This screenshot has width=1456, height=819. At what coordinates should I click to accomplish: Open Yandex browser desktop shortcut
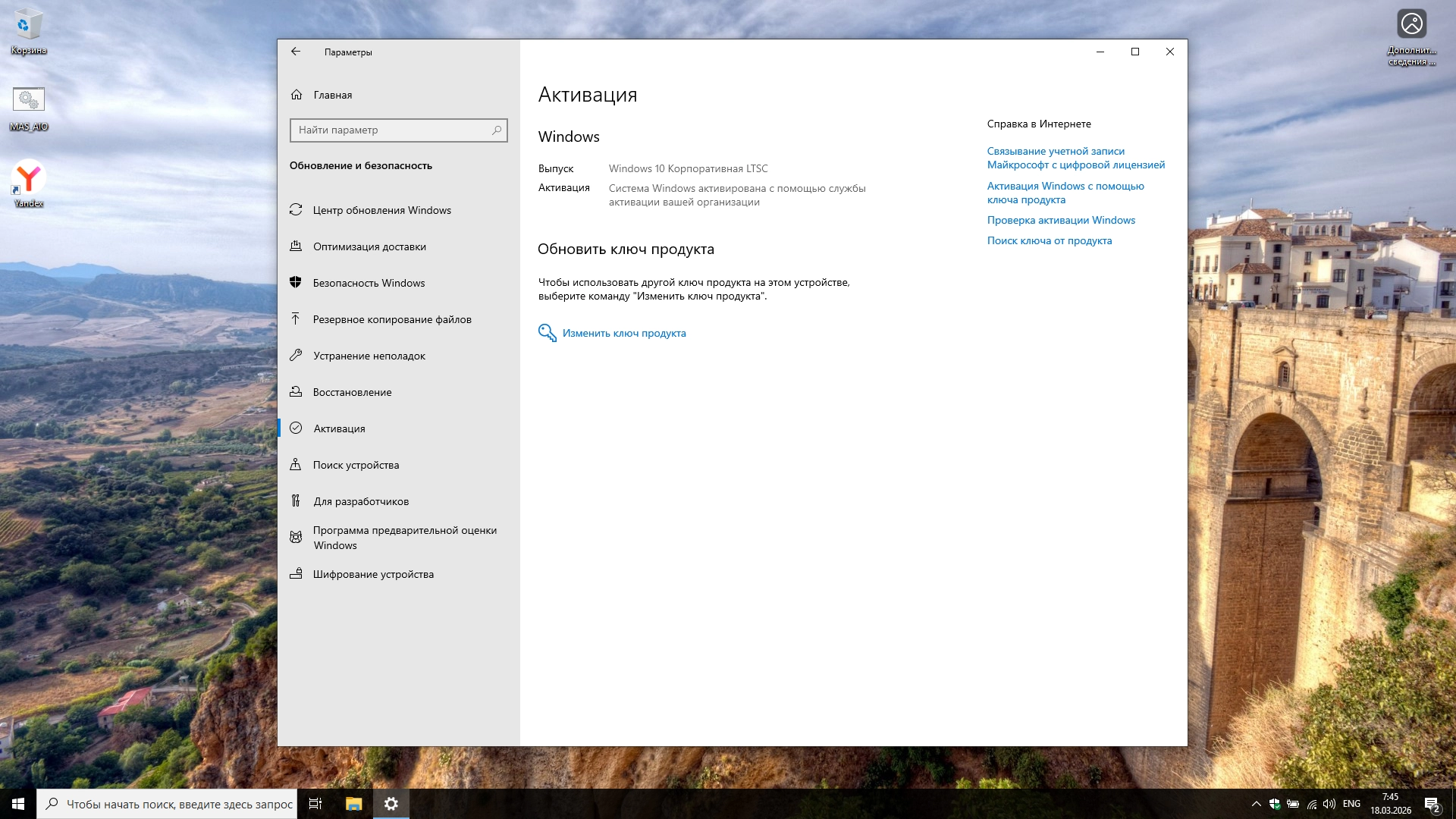coord(29,182)
